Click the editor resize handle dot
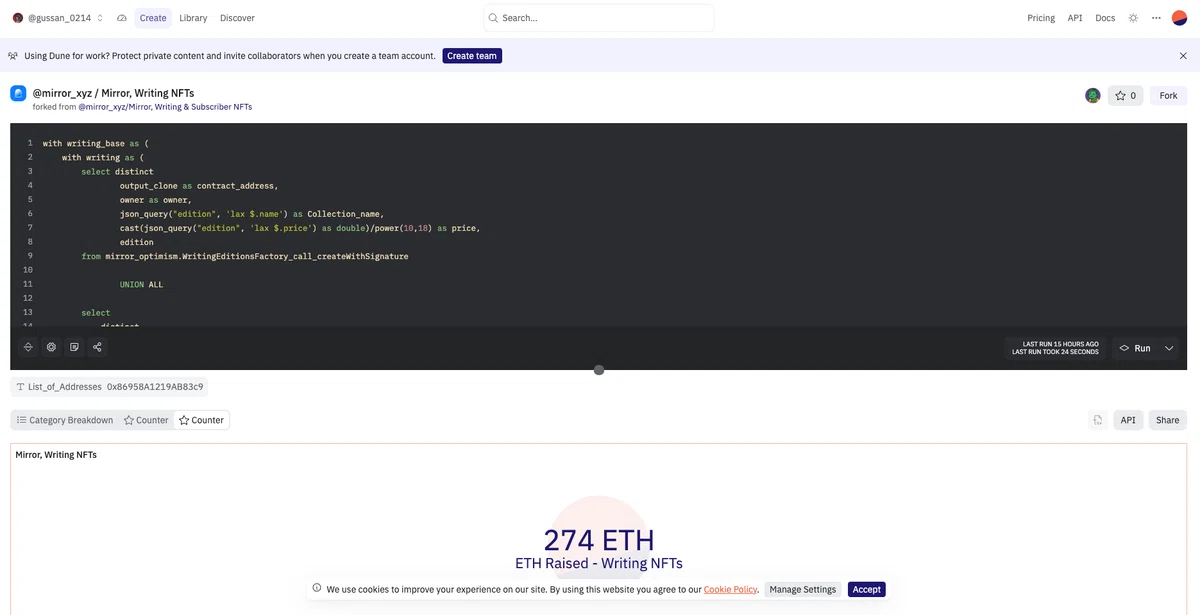Screen dimensions: 1200x615 pos(599,370)
